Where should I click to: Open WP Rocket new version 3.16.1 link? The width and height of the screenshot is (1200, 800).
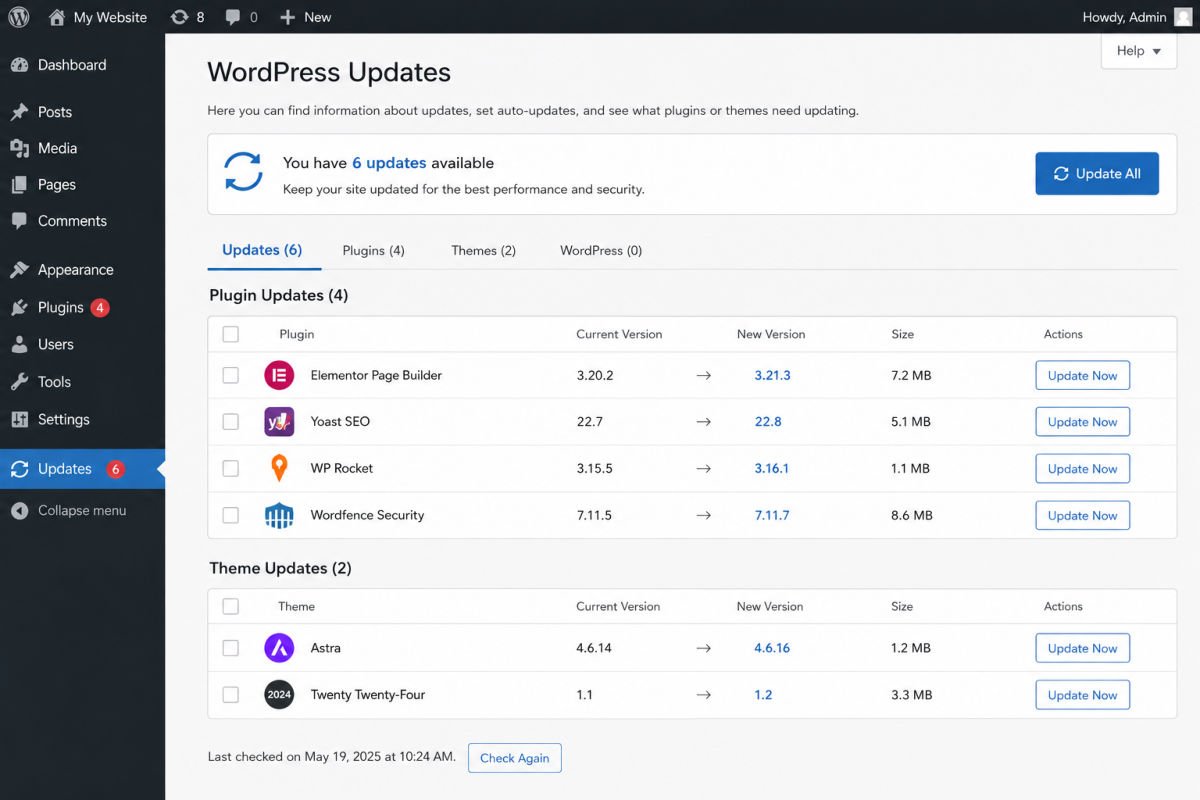[x=771, y=468]
